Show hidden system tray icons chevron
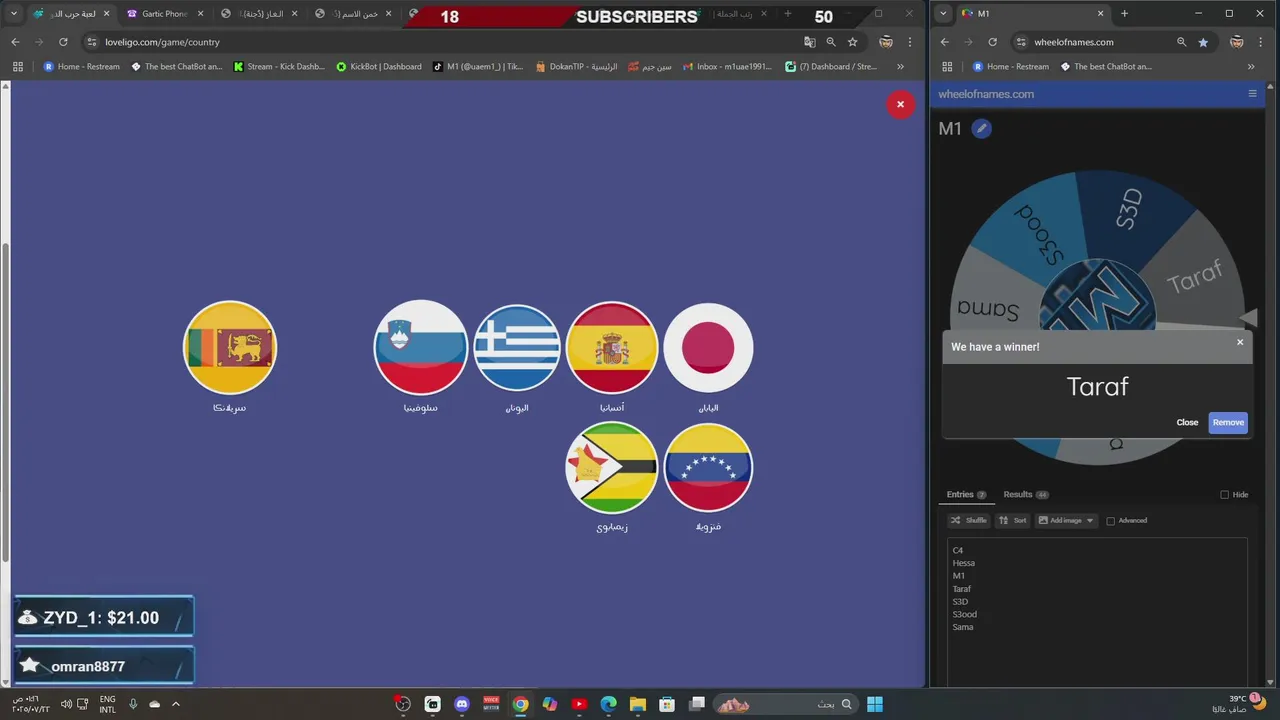The width and height of the screenshot is (1280, 720). coord(176,704)
